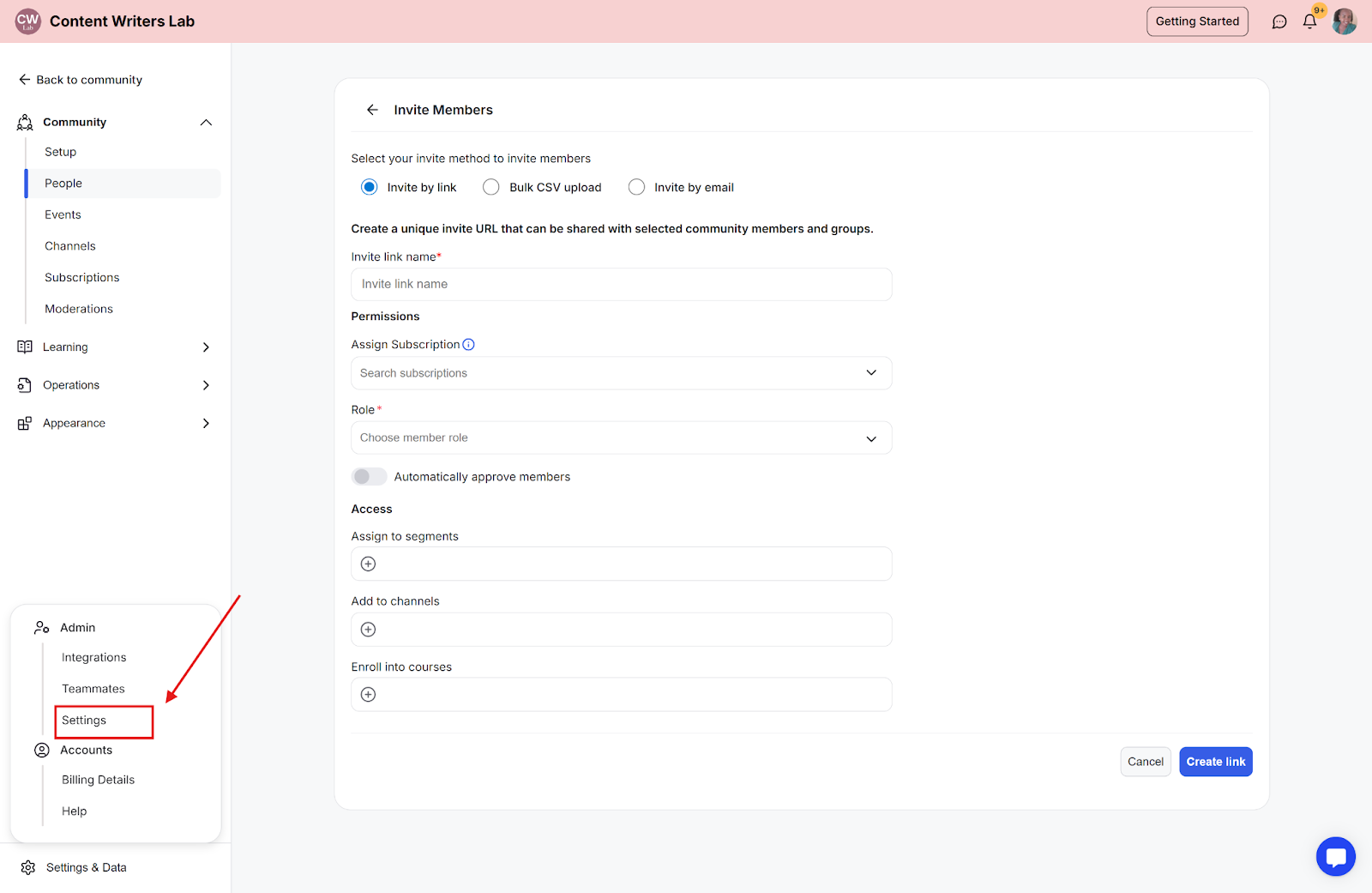Open Events in the Community menu
This screenshot has height=893, width=1372.
(123, 214)
